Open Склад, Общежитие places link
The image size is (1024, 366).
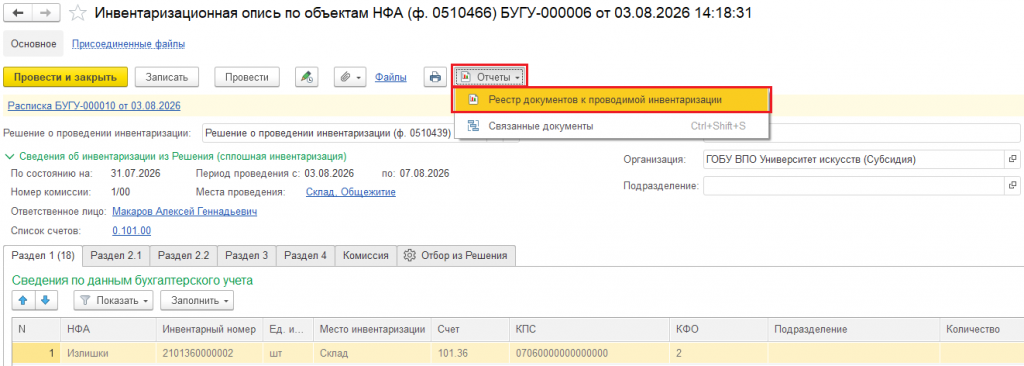[x=350, y=192]
